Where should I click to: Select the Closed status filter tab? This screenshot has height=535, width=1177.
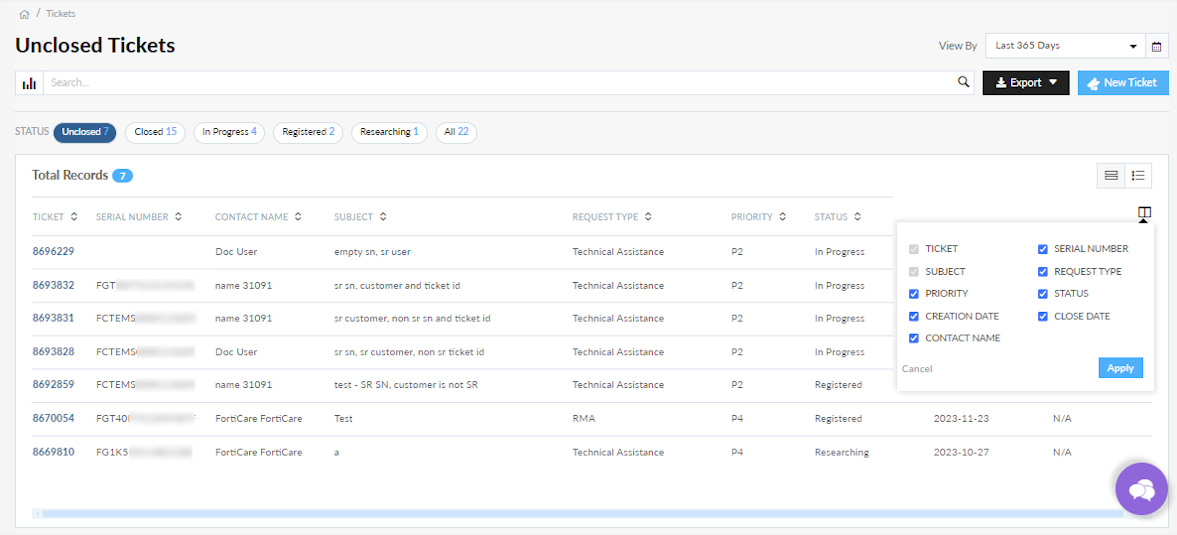(155, 132)
